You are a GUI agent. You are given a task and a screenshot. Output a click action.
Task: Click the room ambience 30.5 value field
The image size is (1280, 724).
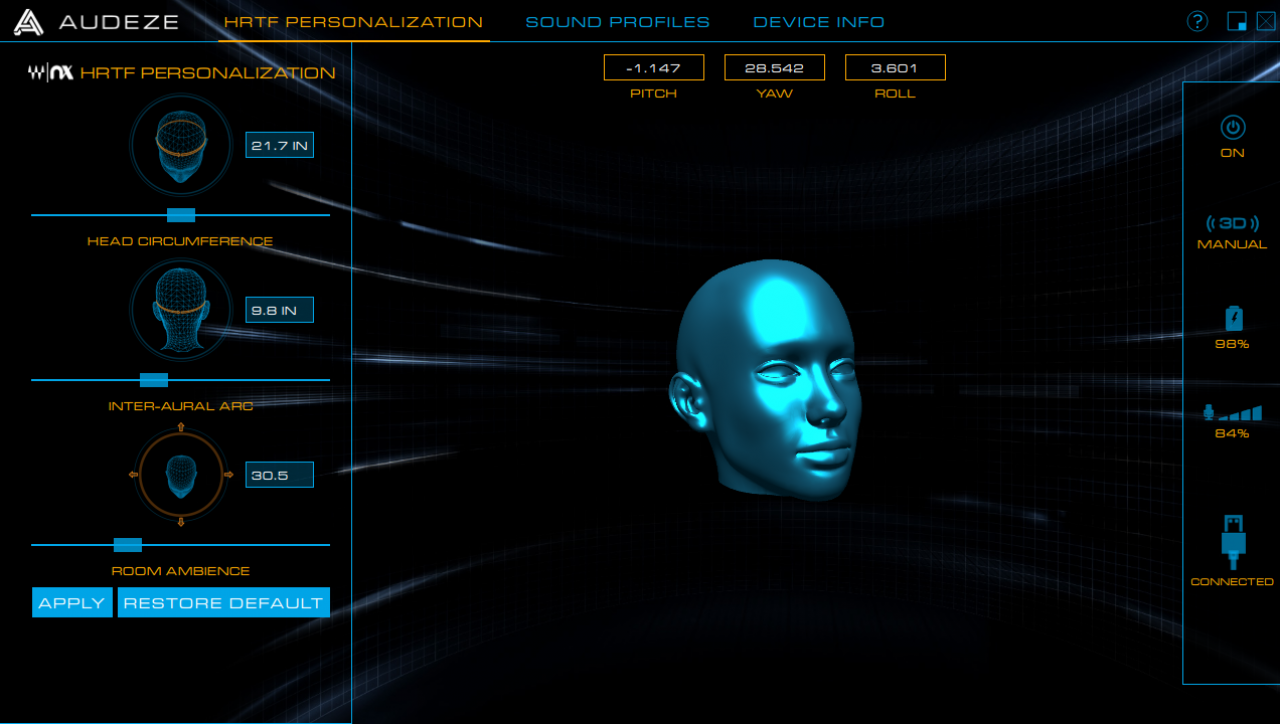[x=280, y=475]
